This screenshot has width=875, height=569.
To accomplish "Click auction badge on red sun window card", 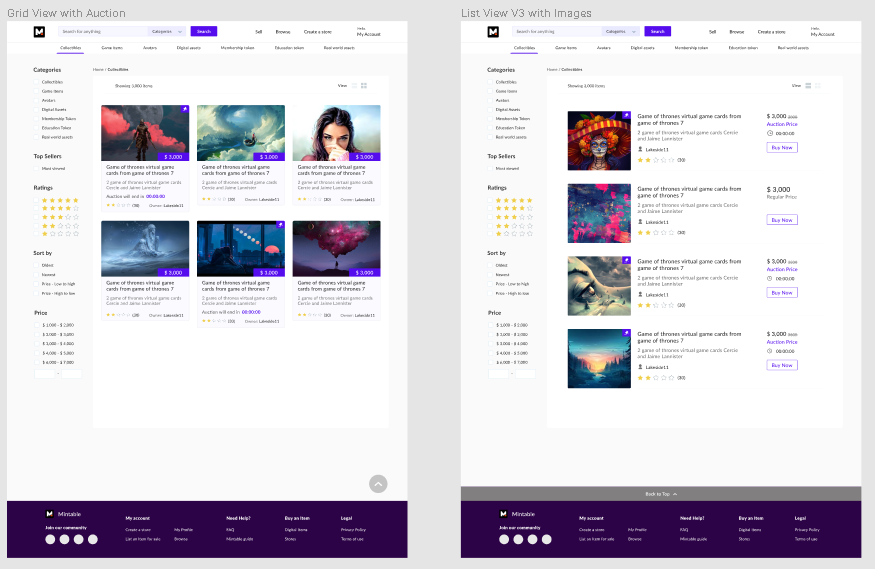I will tap(281, 225).
